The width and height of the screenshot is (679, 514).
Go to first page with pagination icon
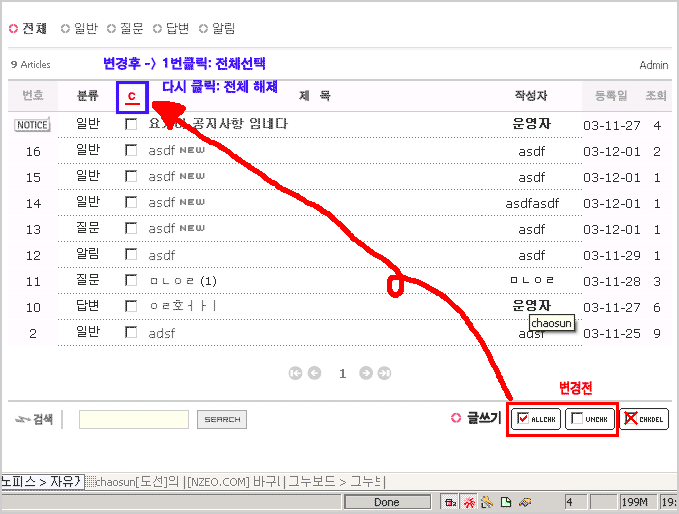[x=295, y=373]
